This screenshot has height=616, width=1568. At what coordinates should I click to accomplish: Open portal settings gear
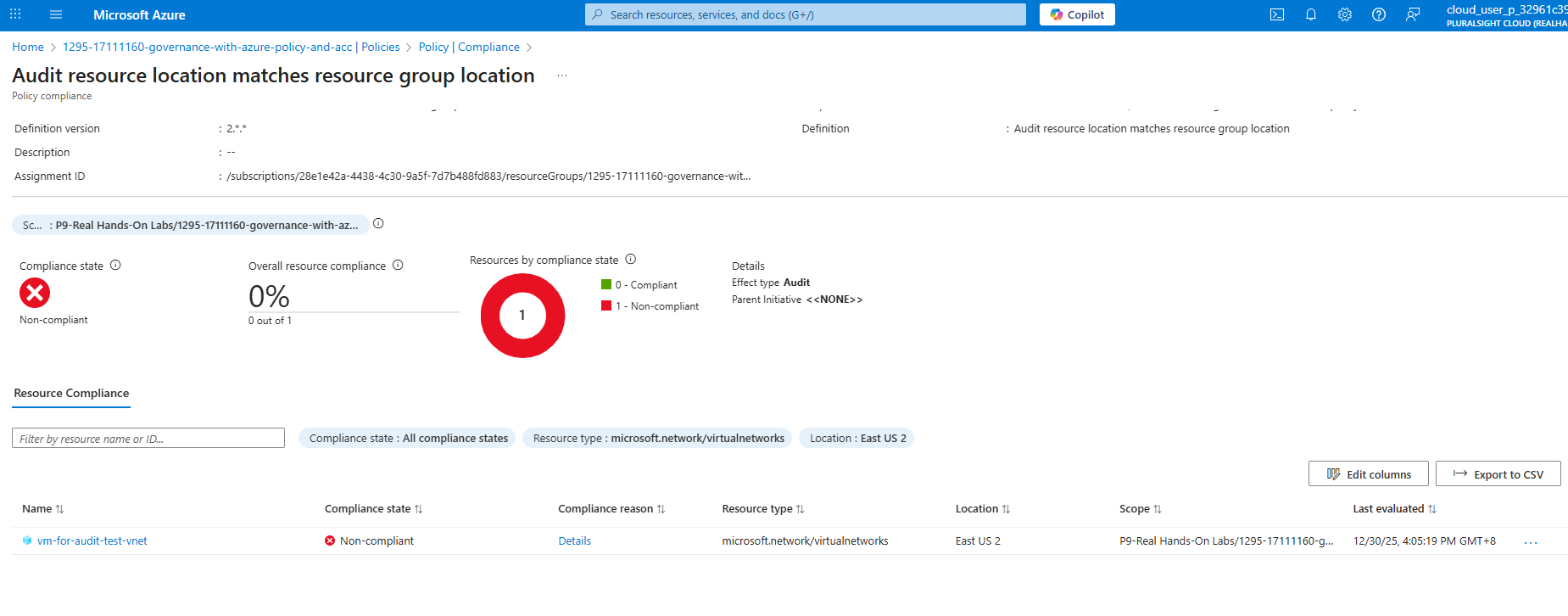(x=1345, y=14)
